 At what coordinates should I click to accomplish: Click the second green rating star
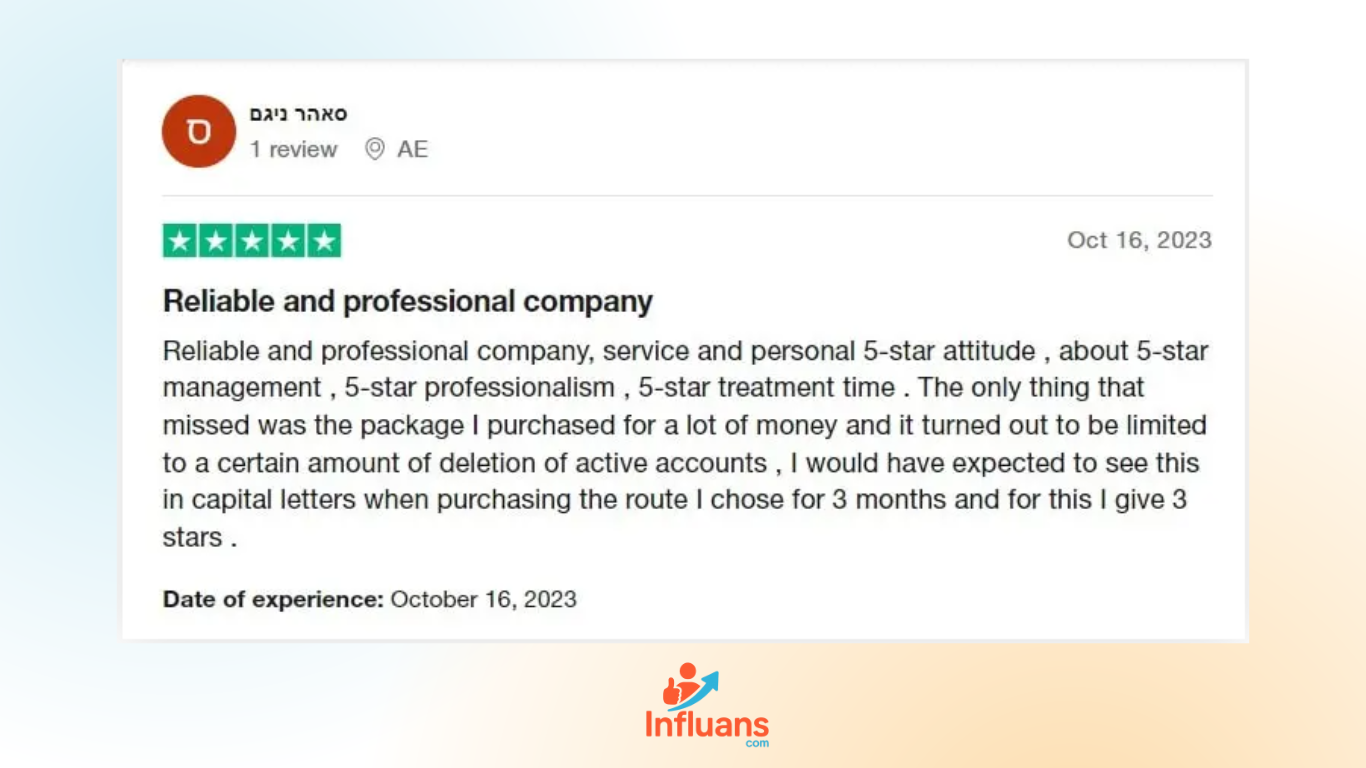pyautogui.click(x=216, y=241)
